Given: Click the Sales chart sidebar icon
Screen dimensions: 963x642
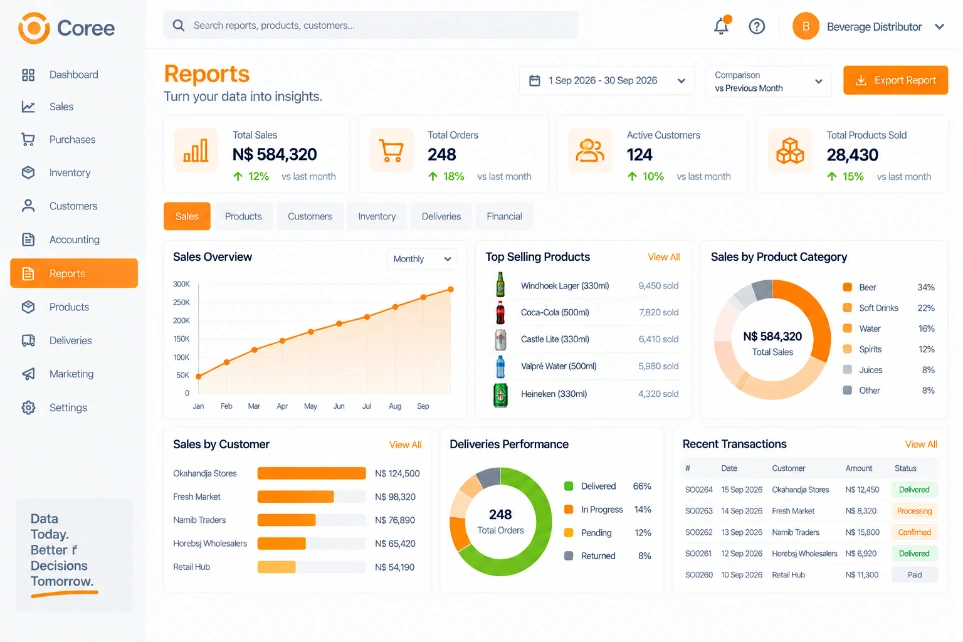Looking at the screenshot, I should tap(28, 107).
